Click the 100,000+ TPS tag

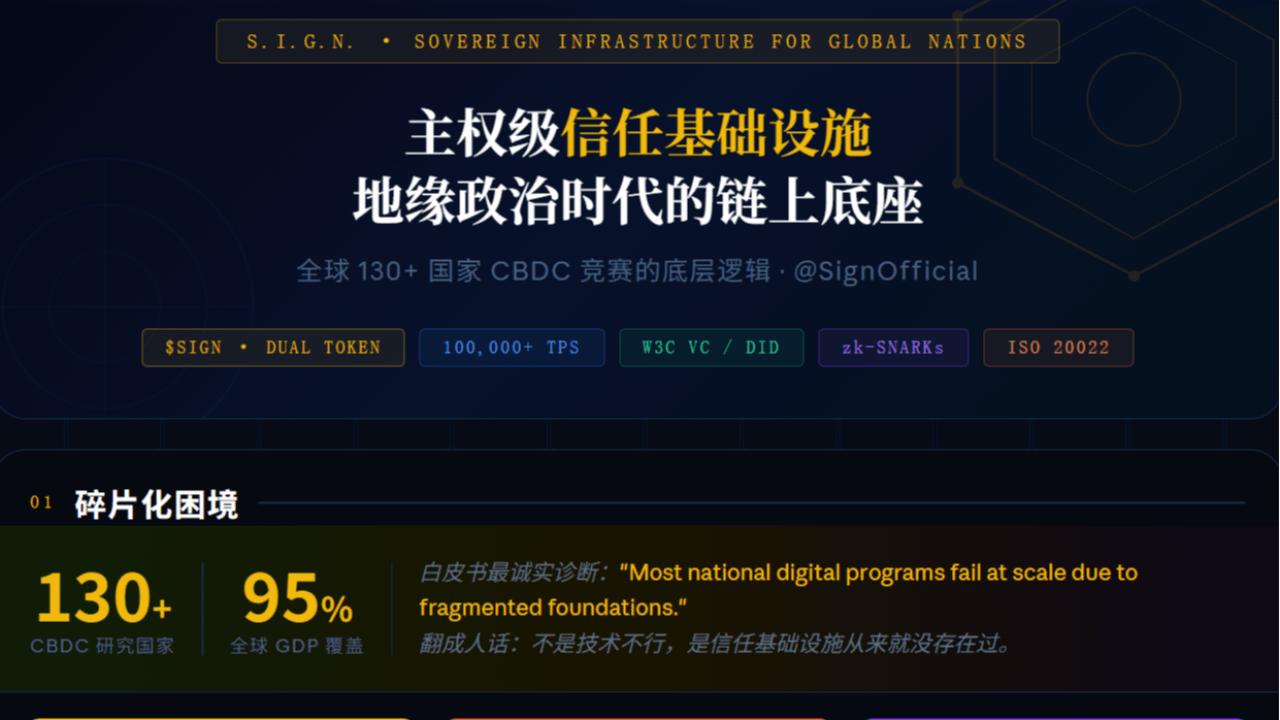click(x=511, y=348)
